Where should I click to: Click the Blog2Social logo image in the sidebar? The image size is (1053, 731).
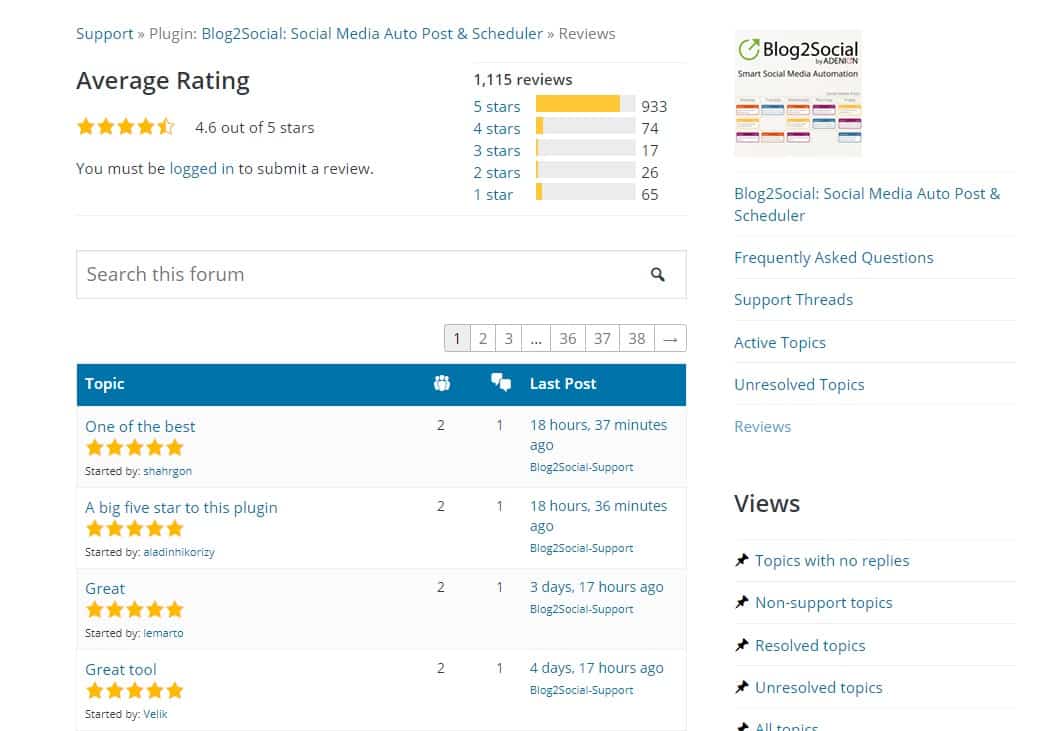tap(798, 93)
